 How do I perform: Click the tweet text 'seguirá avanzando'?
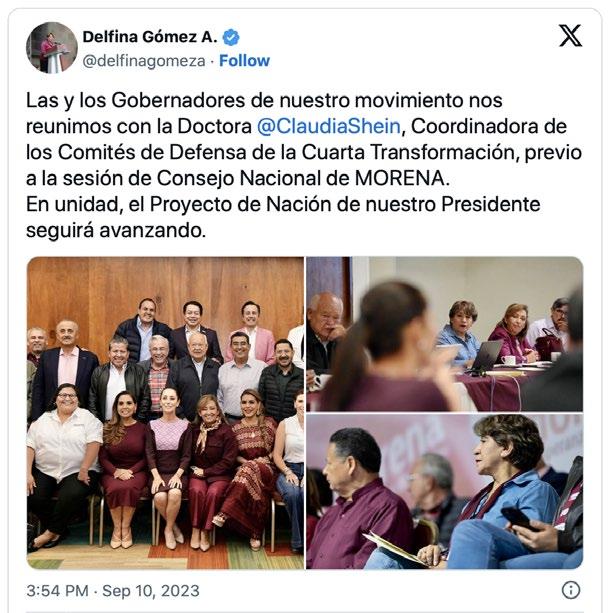click(116, 230)
